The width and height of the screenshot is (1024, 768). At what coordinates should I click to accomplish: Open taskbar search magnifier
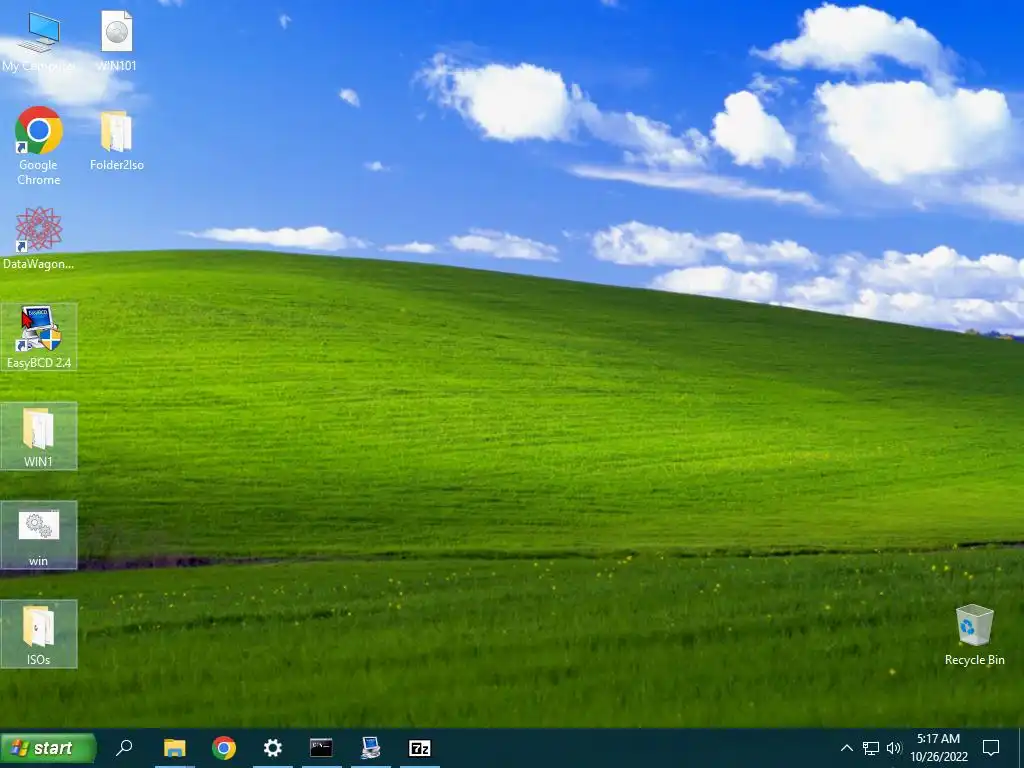pos(124,748)
